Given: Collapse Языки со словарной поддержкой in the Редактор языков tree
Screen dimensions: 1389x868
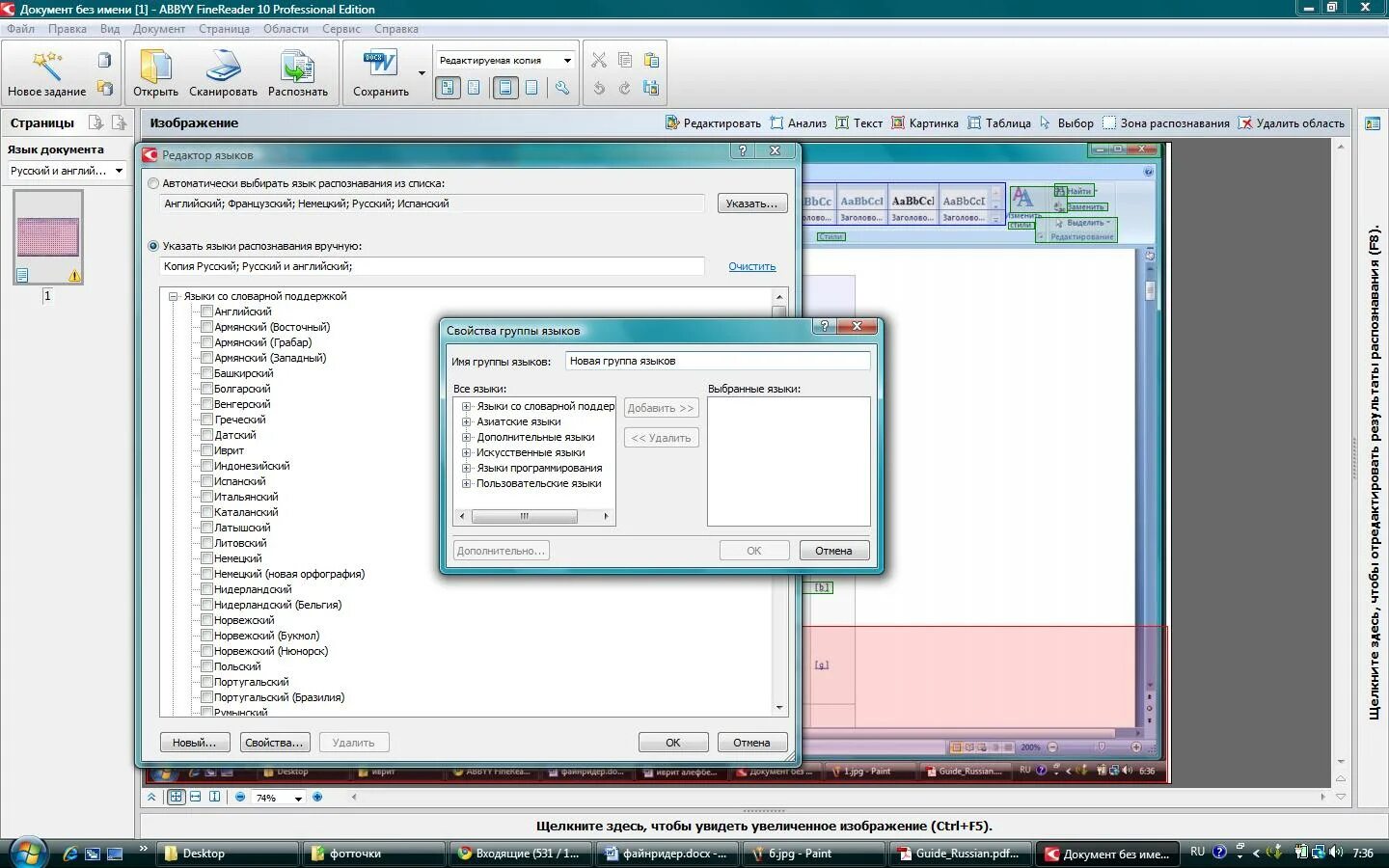Looking at the screenshot, I should click(174, 296).
